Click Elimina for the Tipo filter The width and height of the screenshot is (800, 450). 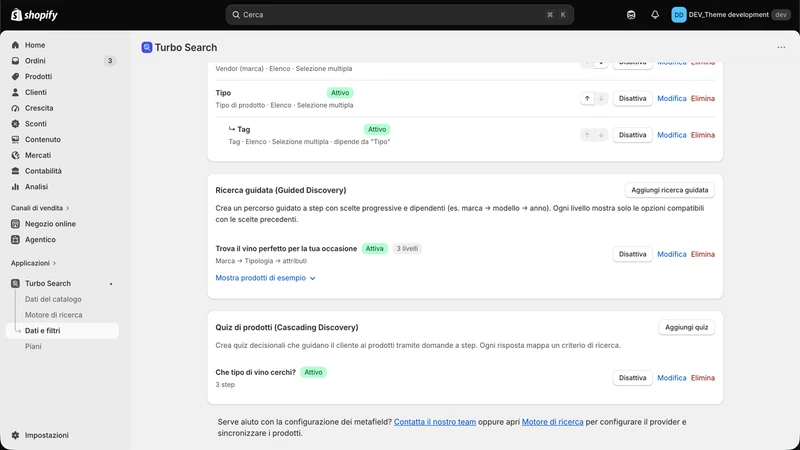pos(703,98)
